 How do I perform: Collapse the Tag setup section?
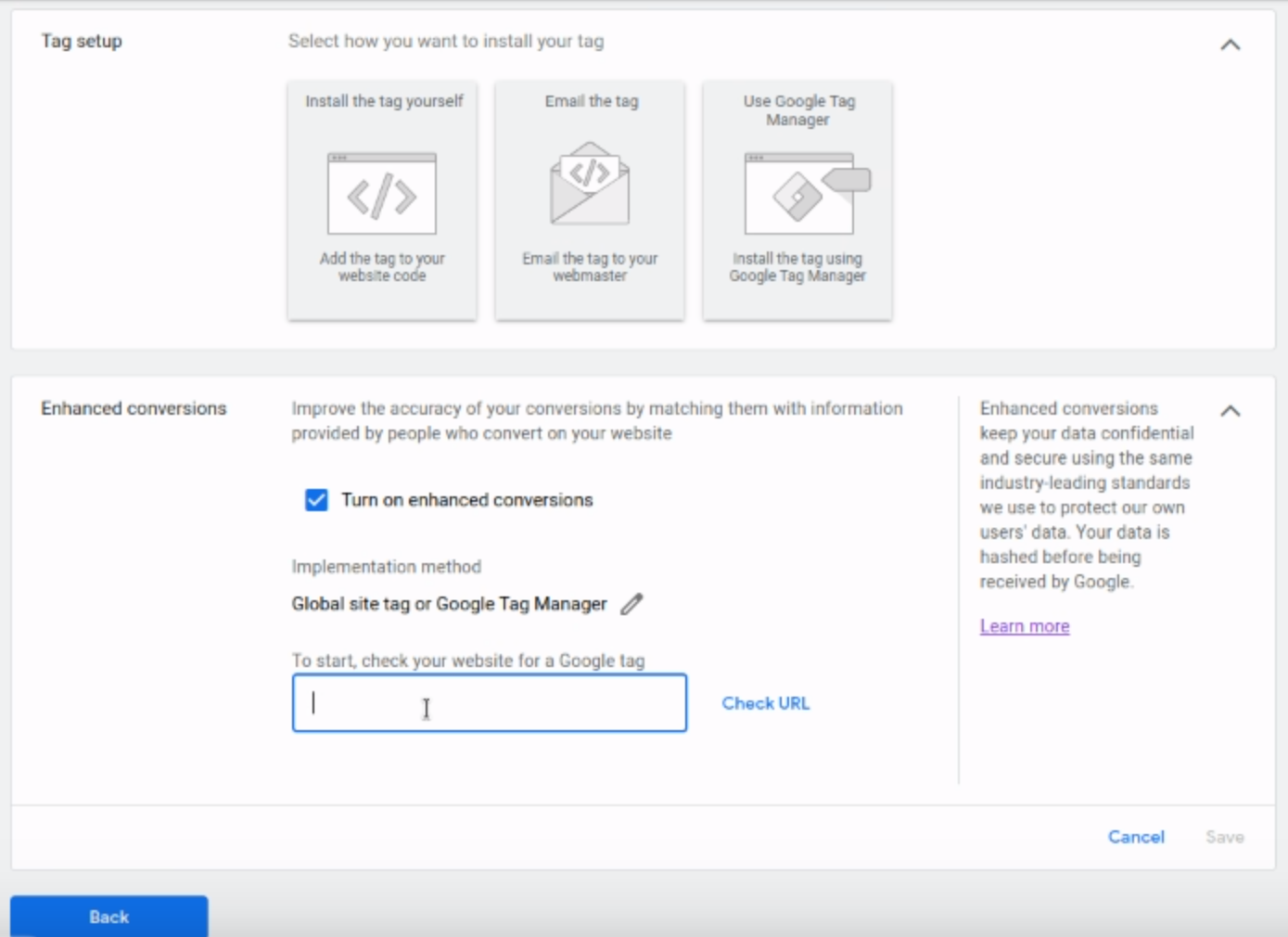pyautogui.click(x=1231, y=44)
